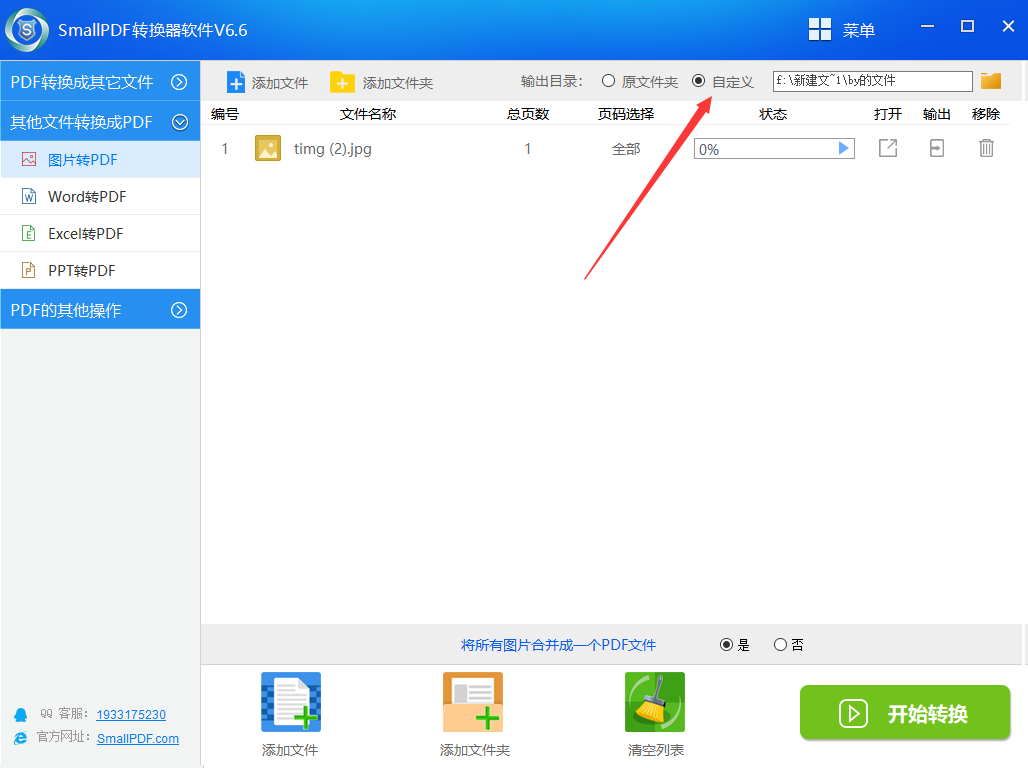Open the QQ number 1933175230 link
This screenshot has height=768, width=1028.
pyautogui.click(x=131, y=715)
